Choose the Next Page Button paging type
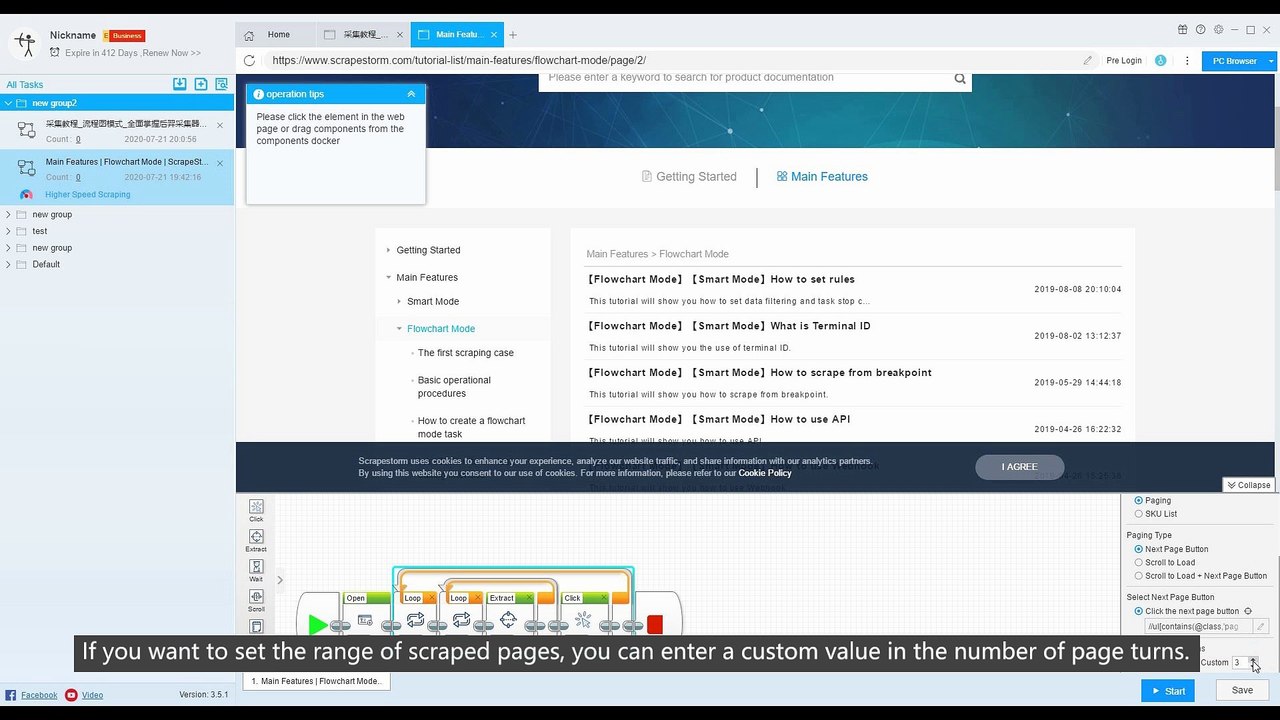The image size is (1280, 720). coord(1138,549)
